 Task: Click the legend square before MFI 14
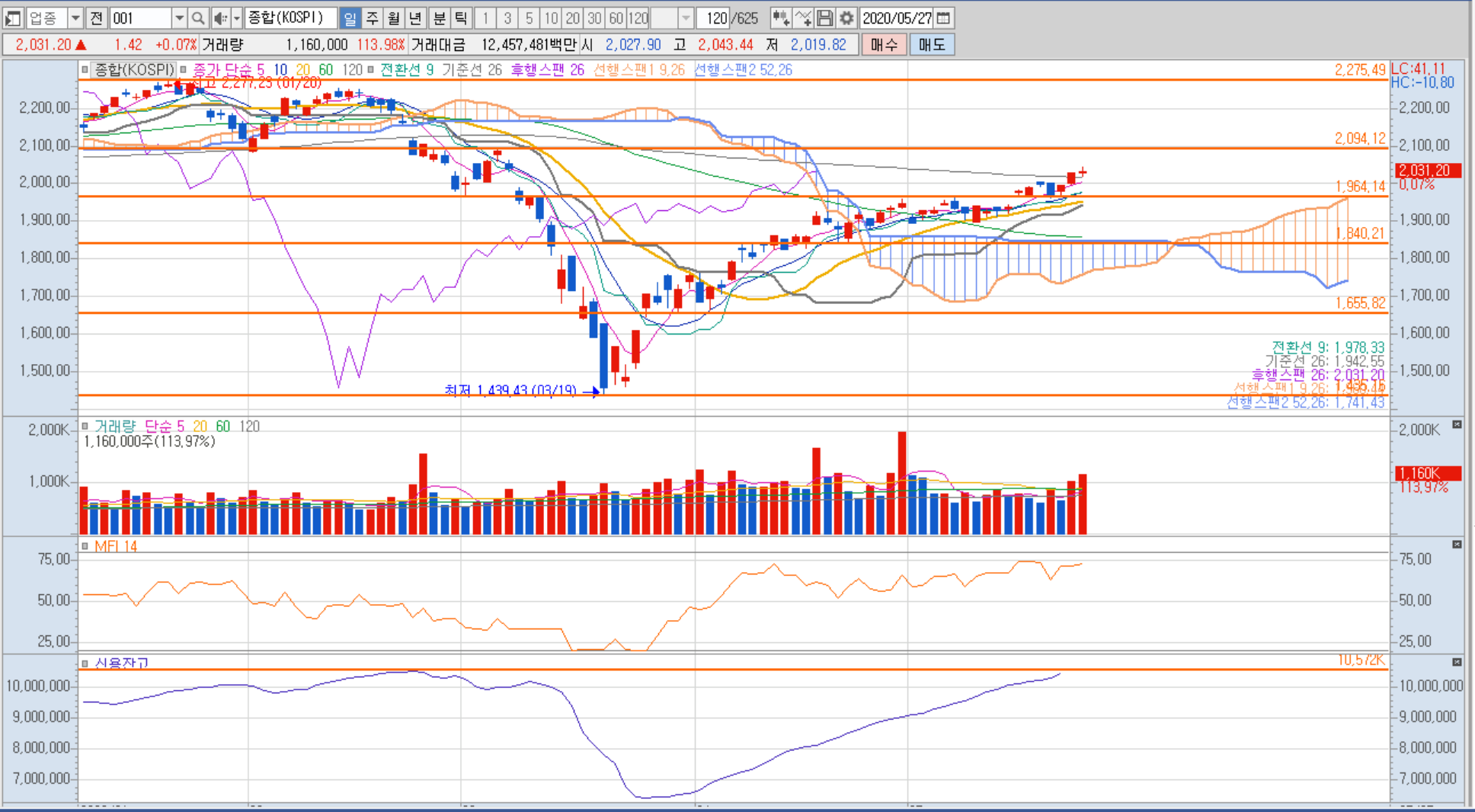click(85, 547)
